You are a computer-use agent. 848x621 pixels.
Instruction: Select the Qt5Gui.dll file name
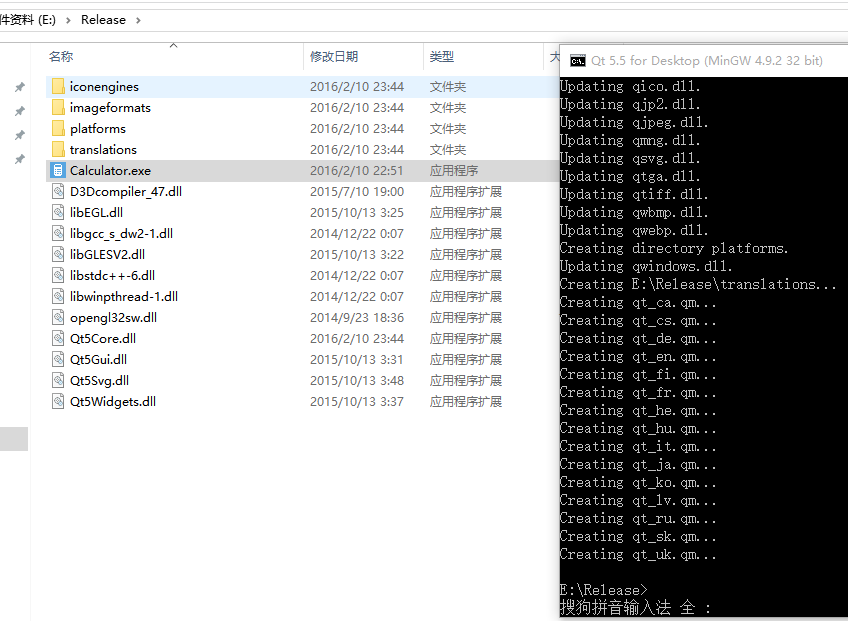click(98, 360)
